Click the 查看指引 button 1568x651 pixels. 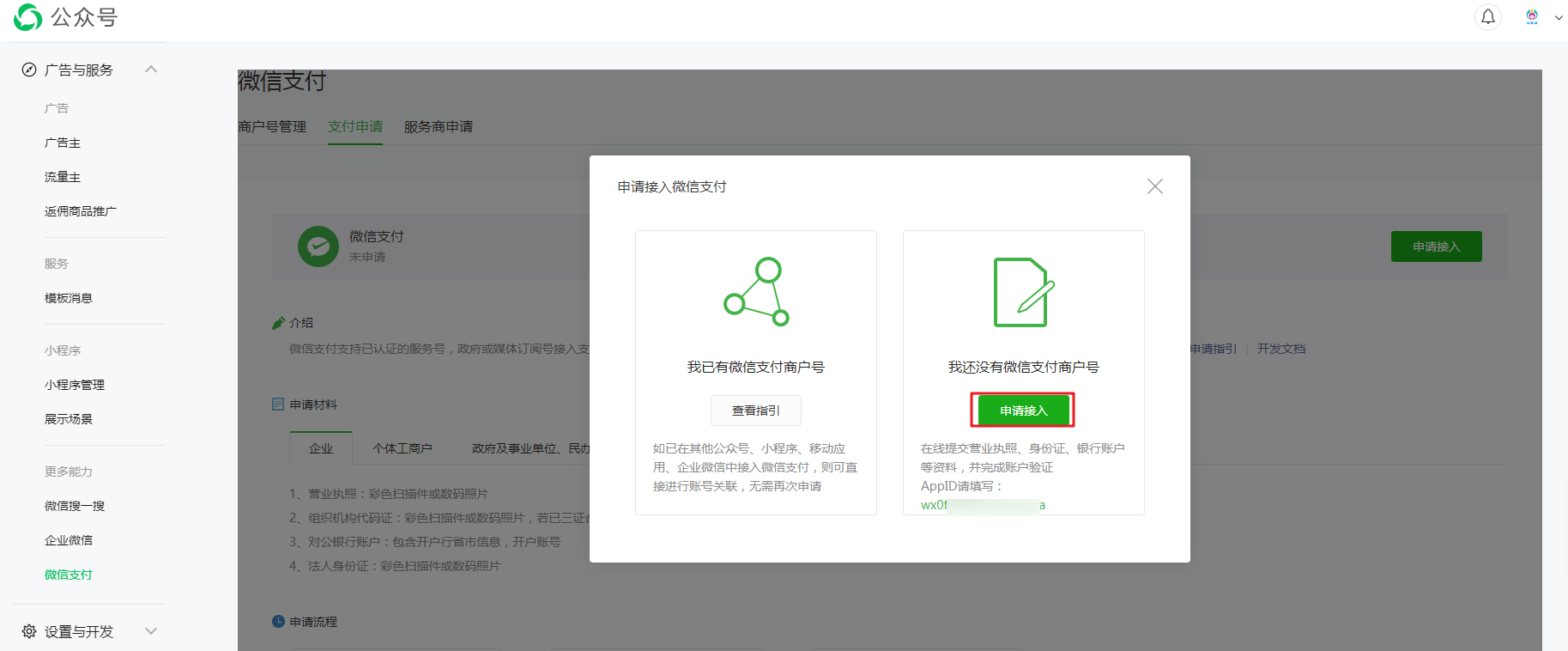click(x=755, y=411)
